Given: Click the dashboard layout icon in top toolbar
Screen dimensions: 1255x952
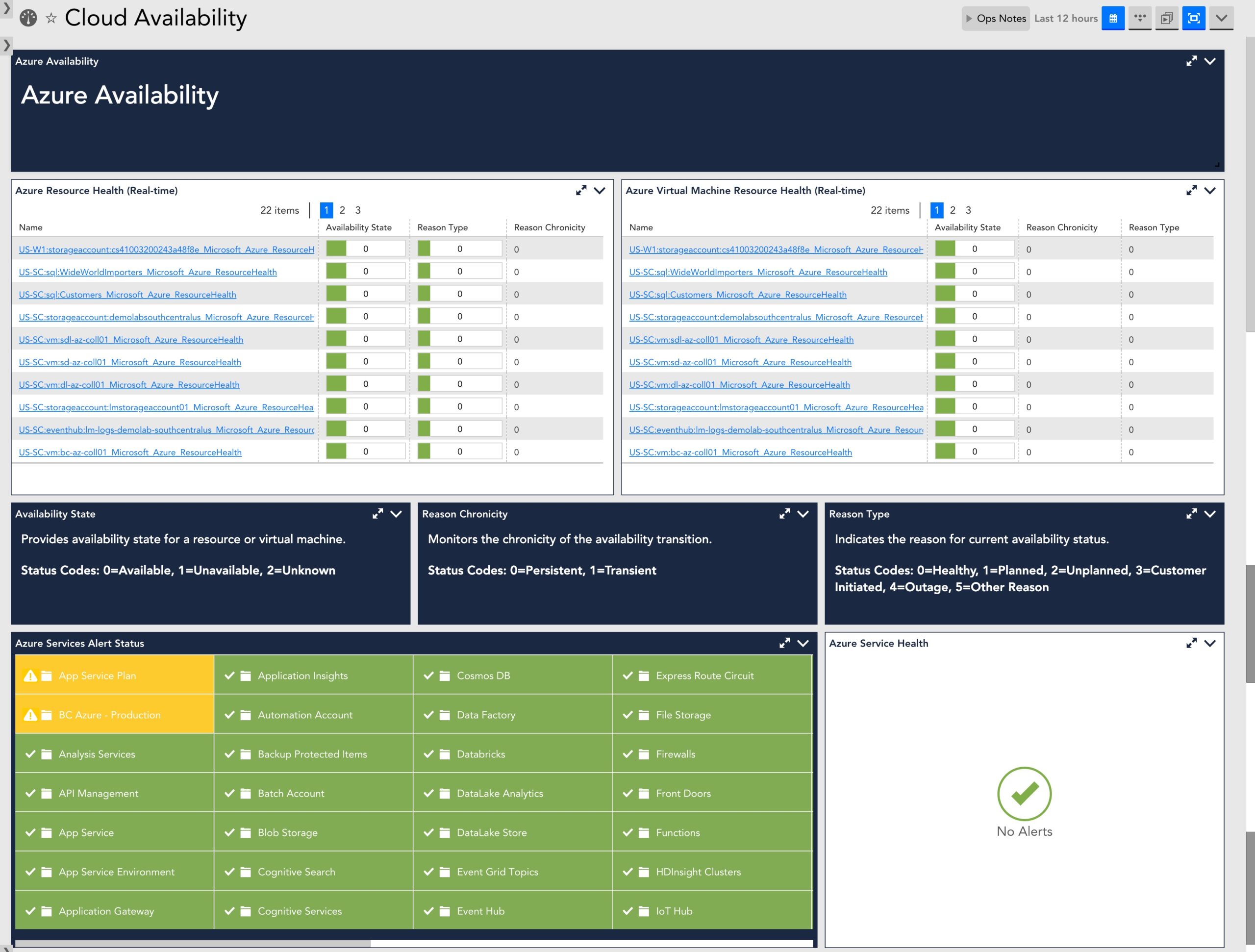Looking at the screenshot, I should pos(1115,17).
